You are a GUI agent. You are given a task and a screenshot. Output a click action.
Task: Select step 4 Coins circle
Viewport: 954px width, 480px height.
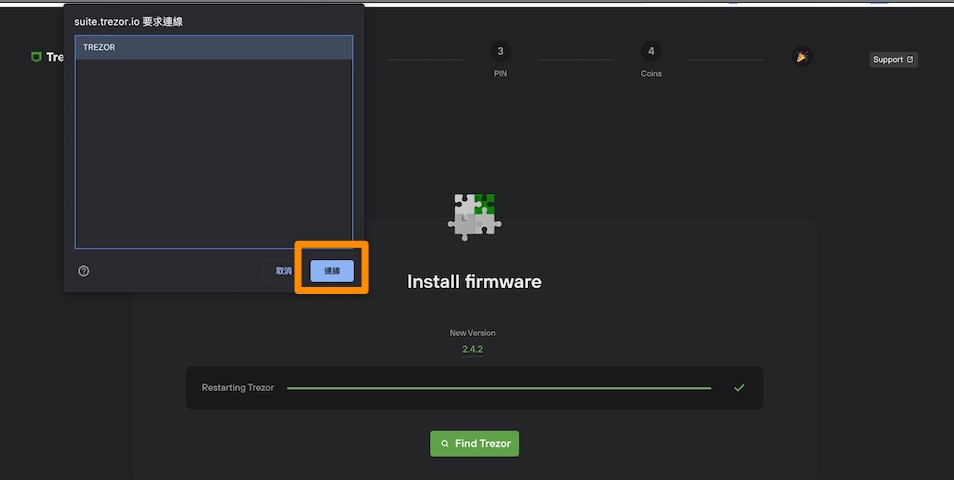pyautogui.click(x=651, y=51)
